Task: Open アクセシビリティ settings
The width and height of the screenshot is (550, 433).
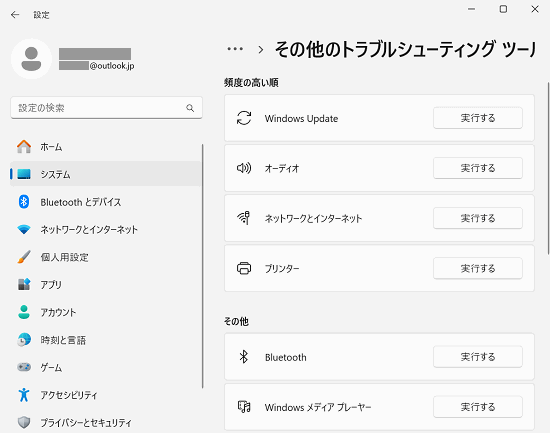Action: click(x=106, y=395)
